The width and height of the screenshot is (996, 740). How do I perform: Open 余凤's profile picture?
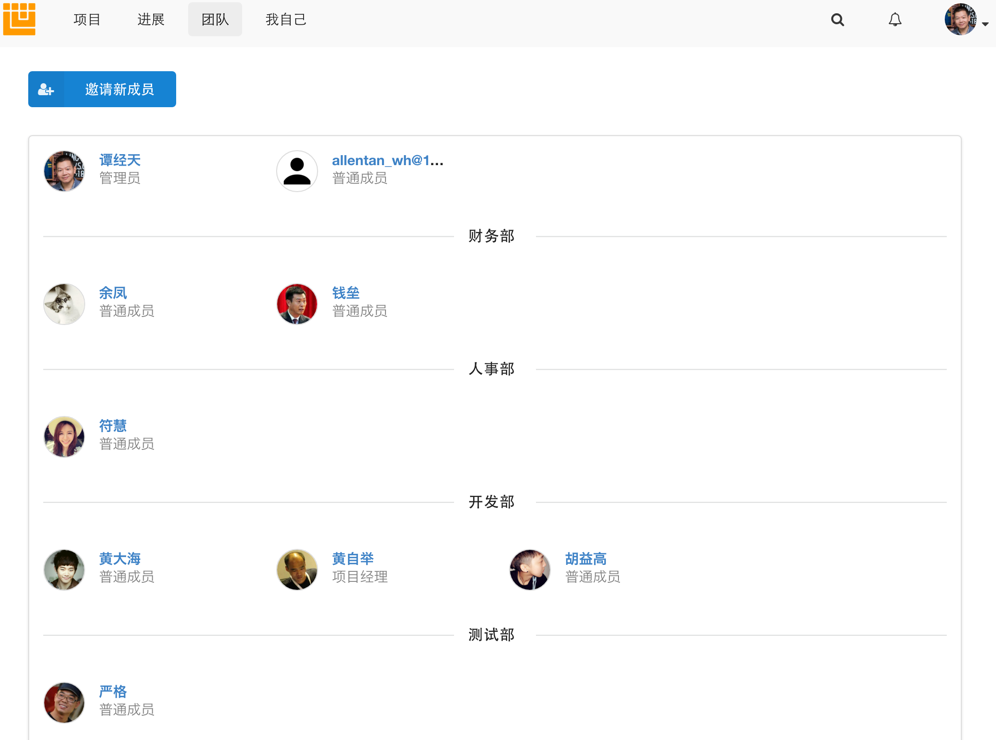click(64, 303)
